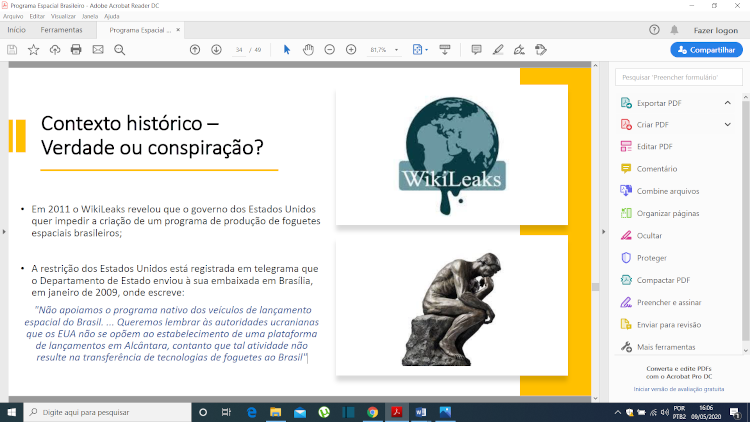The image size is (750, 422).
Task: Open Mais ferramentas
Action: [658, 347]
